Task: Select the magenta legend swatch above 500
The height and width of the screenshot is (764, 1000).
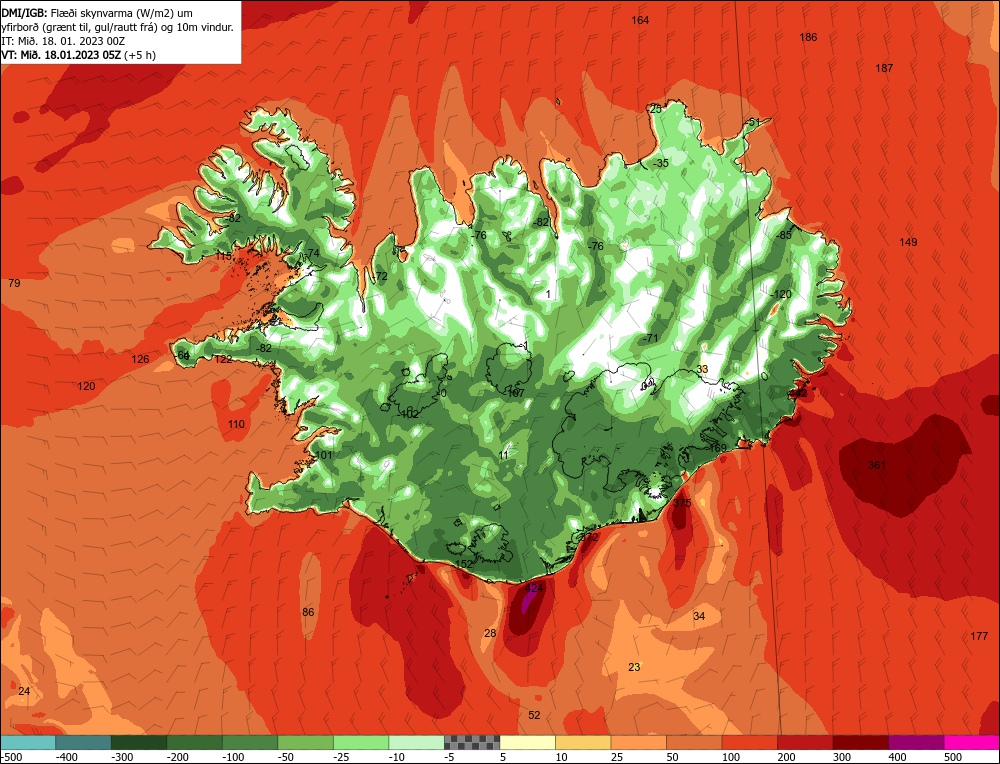Action: point(971,742)
